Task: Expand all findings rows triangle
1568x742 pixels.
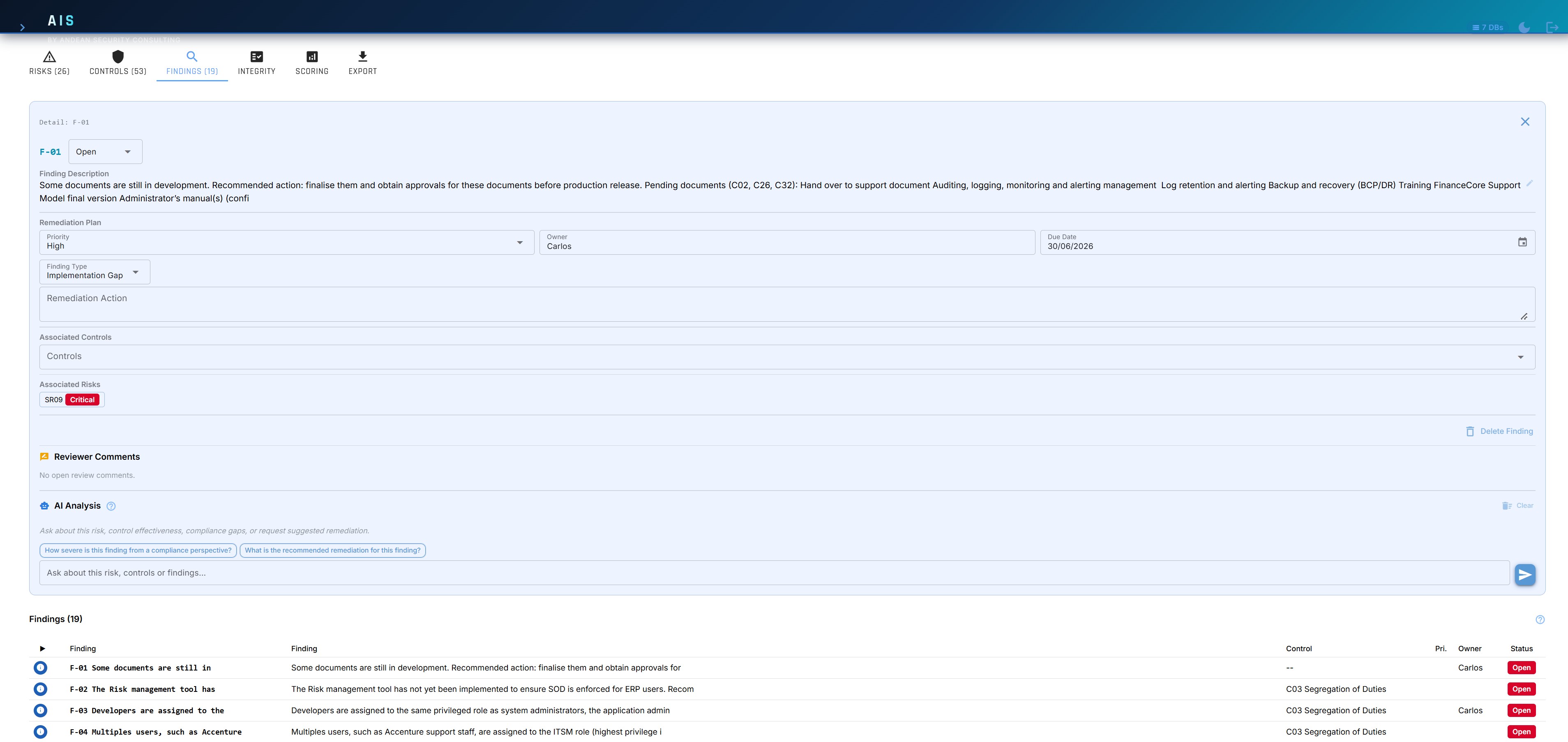Action: tap(43, 649)
